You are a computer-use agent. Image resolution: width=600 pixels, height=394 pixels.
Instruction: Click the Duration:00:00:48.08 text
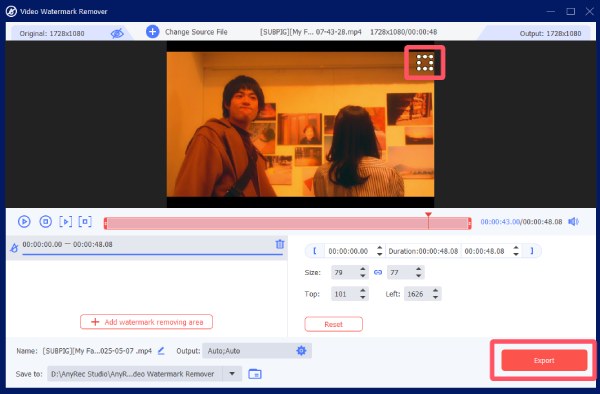pos(423,251)
